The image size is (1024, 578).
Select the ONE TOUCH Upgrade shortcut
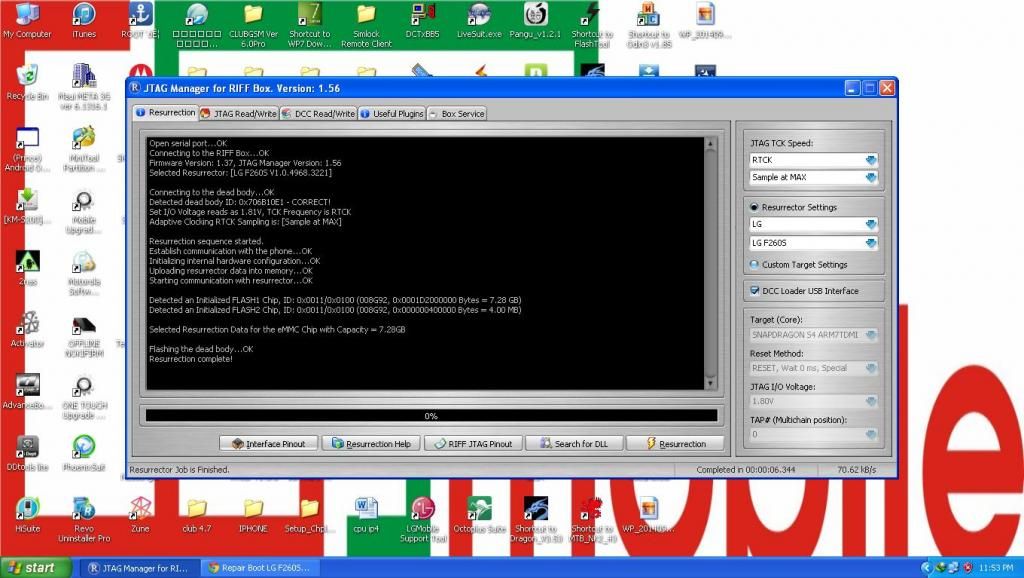pyautogui.click(x=84, y=396)
